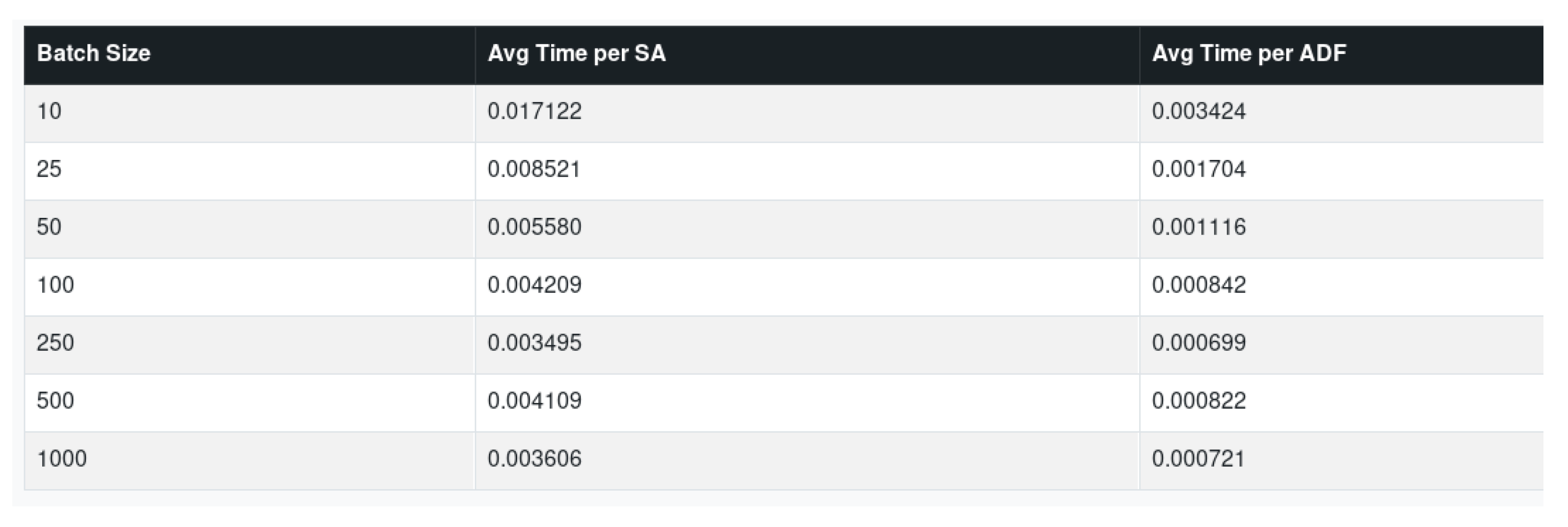This screenshot has height=527, width=1568.
Task: Click the SA time value 0.004209
Action: point(534,285)
